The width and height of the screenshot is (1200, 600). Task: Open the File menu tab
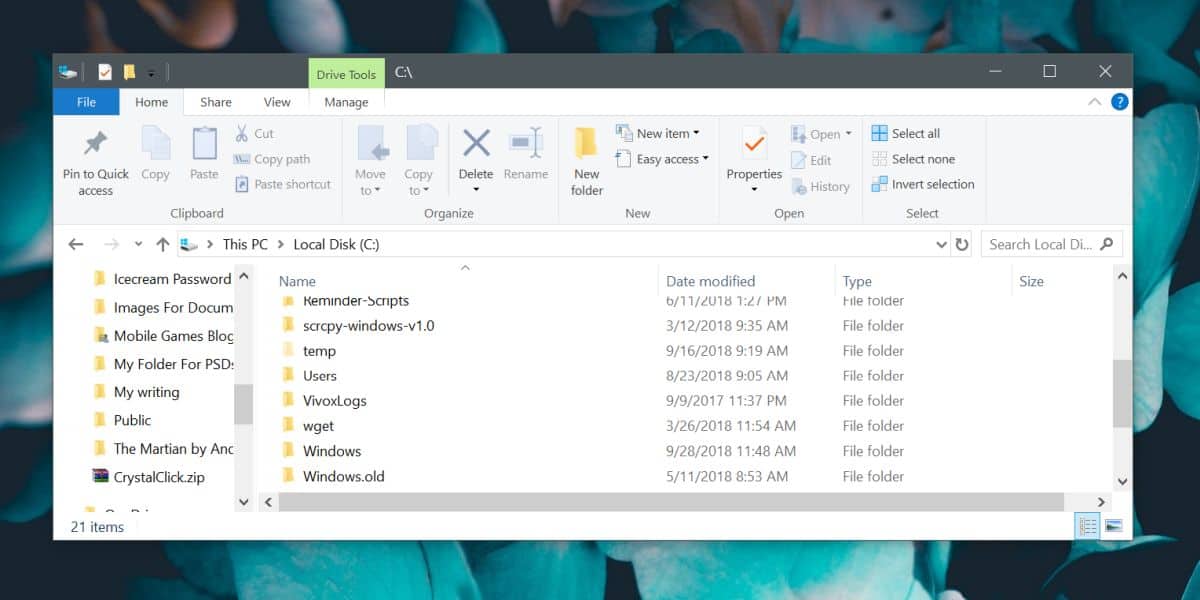point(86,102)
